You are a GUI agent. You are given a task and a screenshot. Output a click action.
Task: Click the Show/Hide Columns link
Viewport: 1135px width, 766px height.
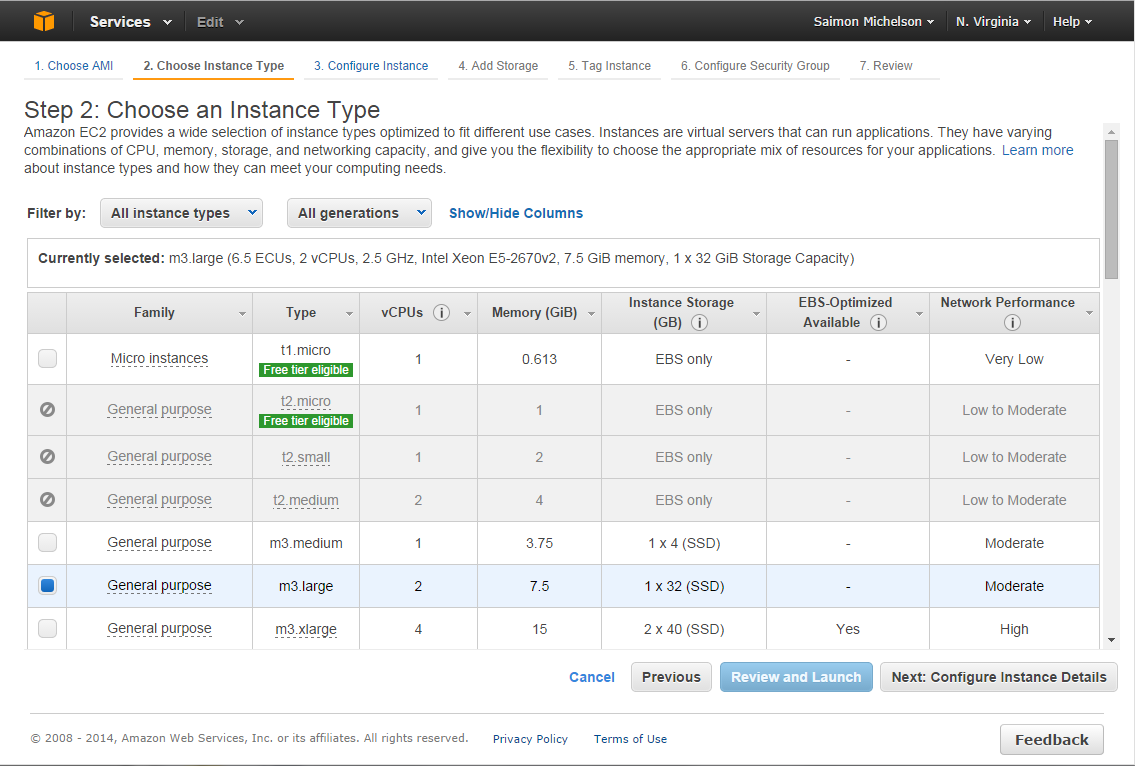point(515,214)
